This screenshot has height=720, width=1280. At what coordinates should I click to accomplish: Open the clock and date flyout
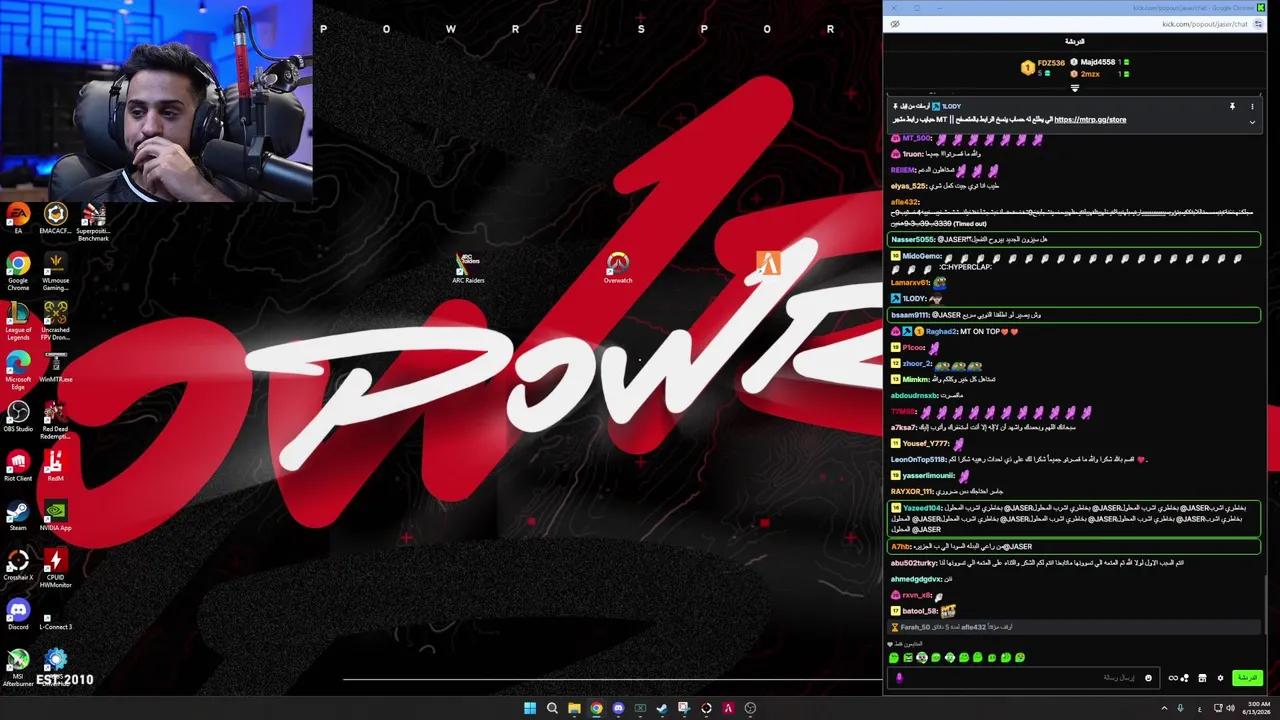click(1259, 708)
